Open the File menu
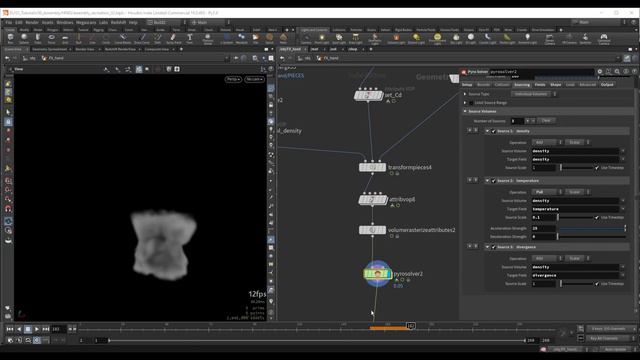The width and height of the screenshot is (640, 360). coord(9,22)
